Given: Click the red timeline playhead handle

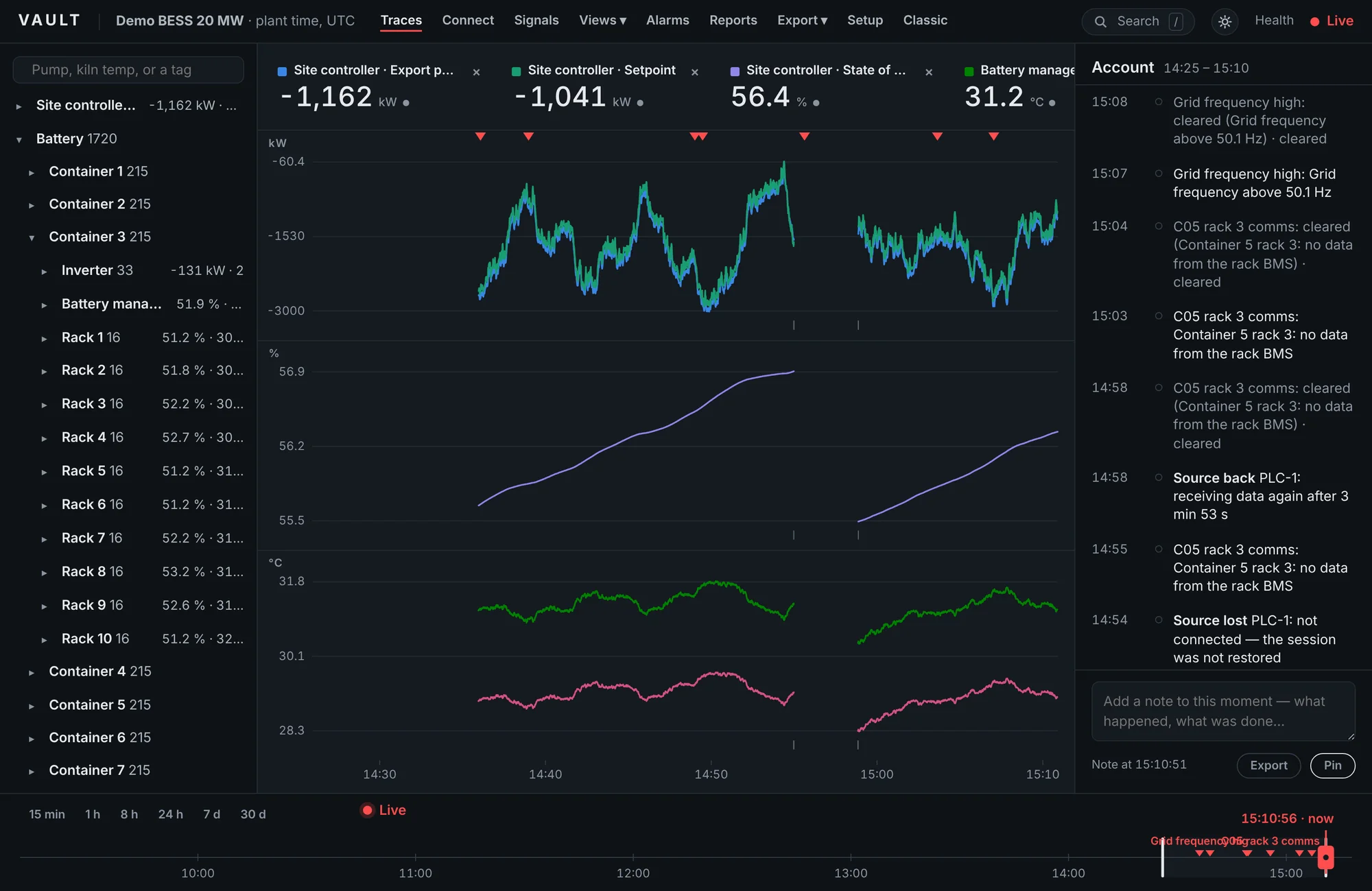Looking at the screenshot, I should coord(1326,857).
